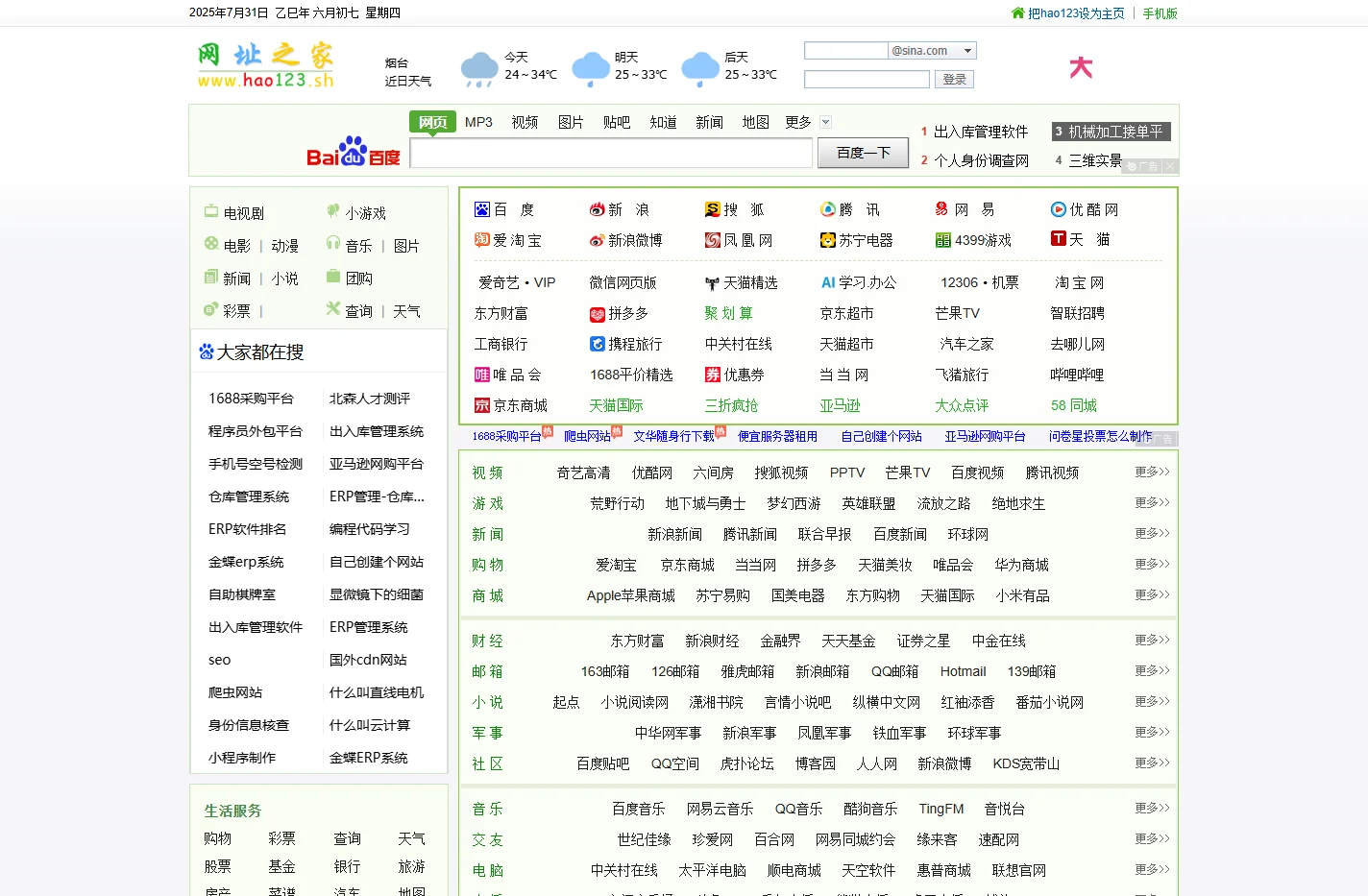
Task: Click the paw icon next to 大家都在搜
Action: [x=206, y=351]
